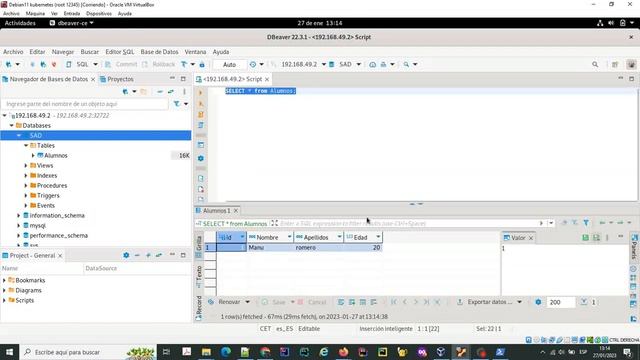Open Firefox from the Windows taskbar
This screenshot has width=640, height=360.
click(x=343, y=352)
